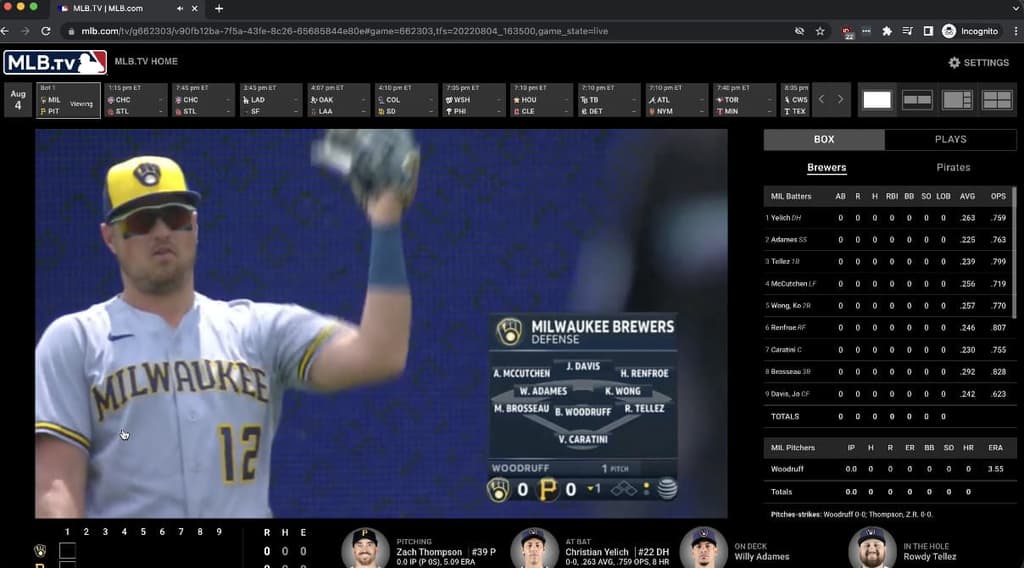Open the browser extensions puzzle icon
Image resolution: width=1024 pixels, height=568 pixels.
(x=887, y=31)
